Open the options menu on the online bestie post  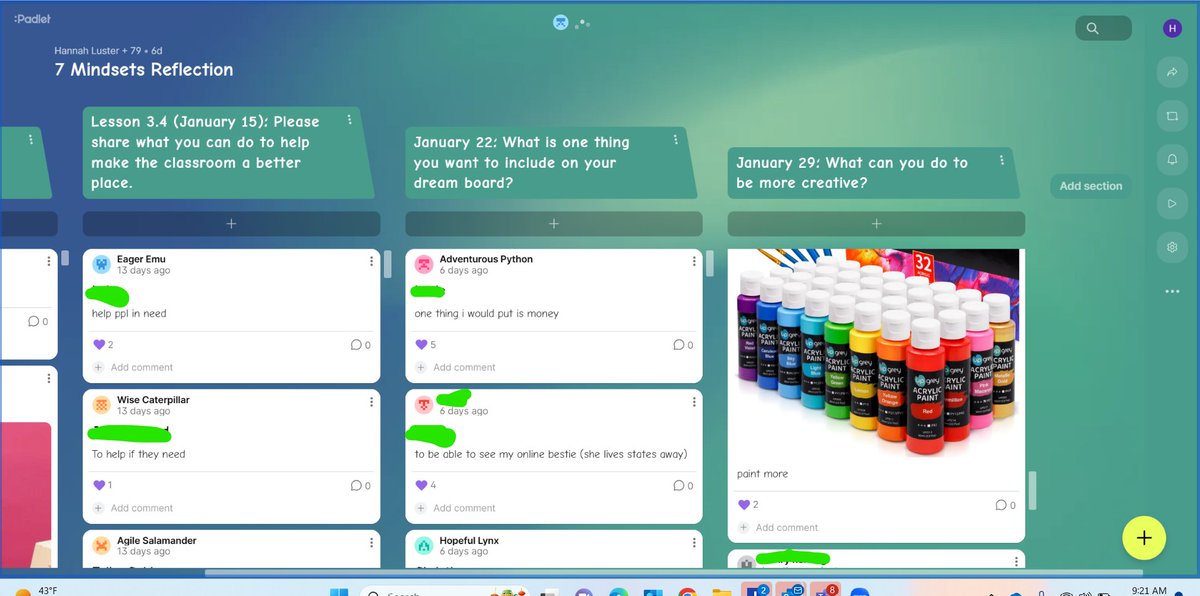tap(694, 402)
